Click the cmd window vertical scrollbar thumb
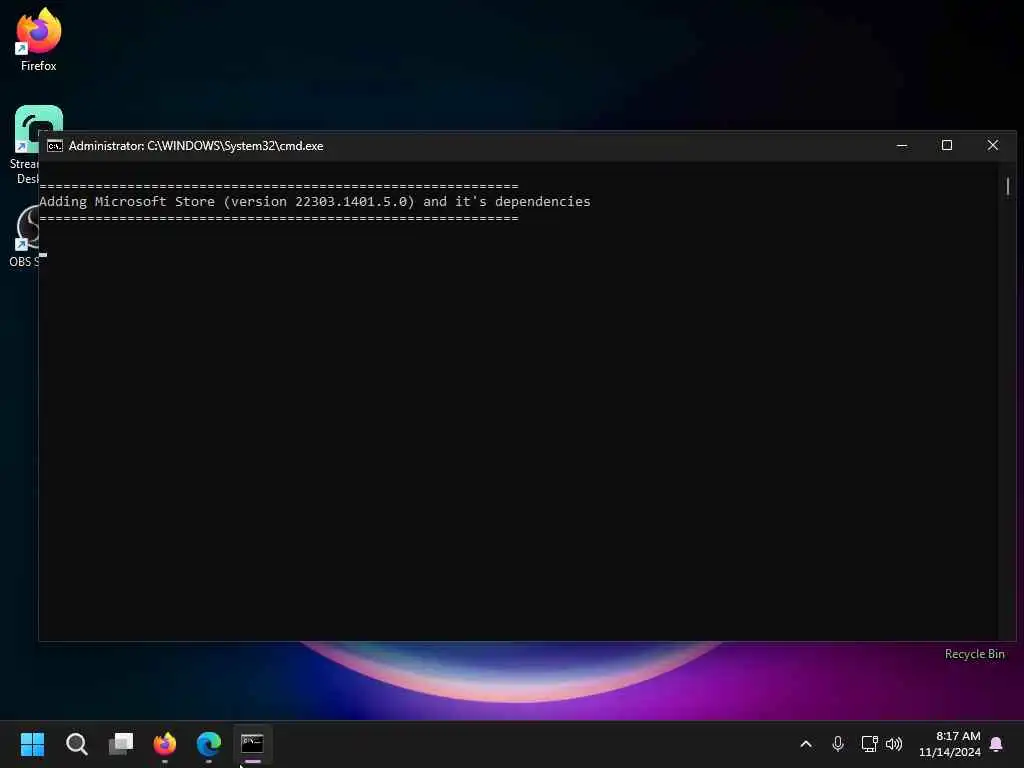The height and width of the screenshot is (768, 1024). (1008, 187)
